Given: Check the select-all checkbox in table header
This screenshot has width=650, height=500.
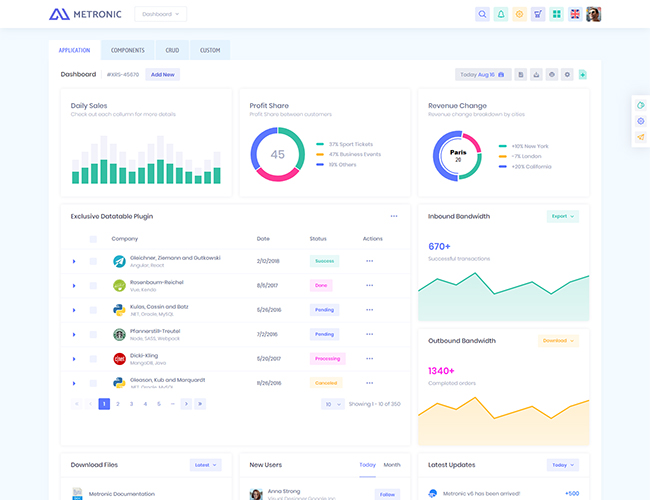Looking at the screenshot, I should tap(93, 239).
